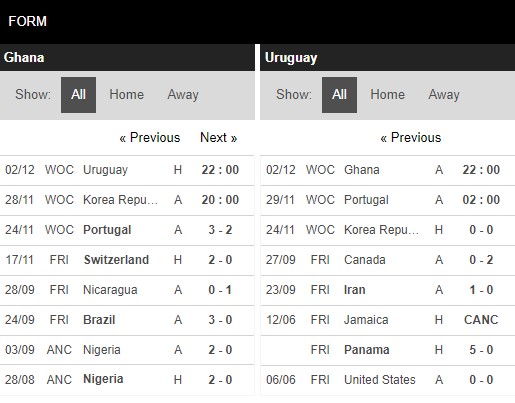Image resolution: width=515 pixels, height=403 pixels.
Task: Go to Previous Uruguay matches
Action: coord(411,137)
